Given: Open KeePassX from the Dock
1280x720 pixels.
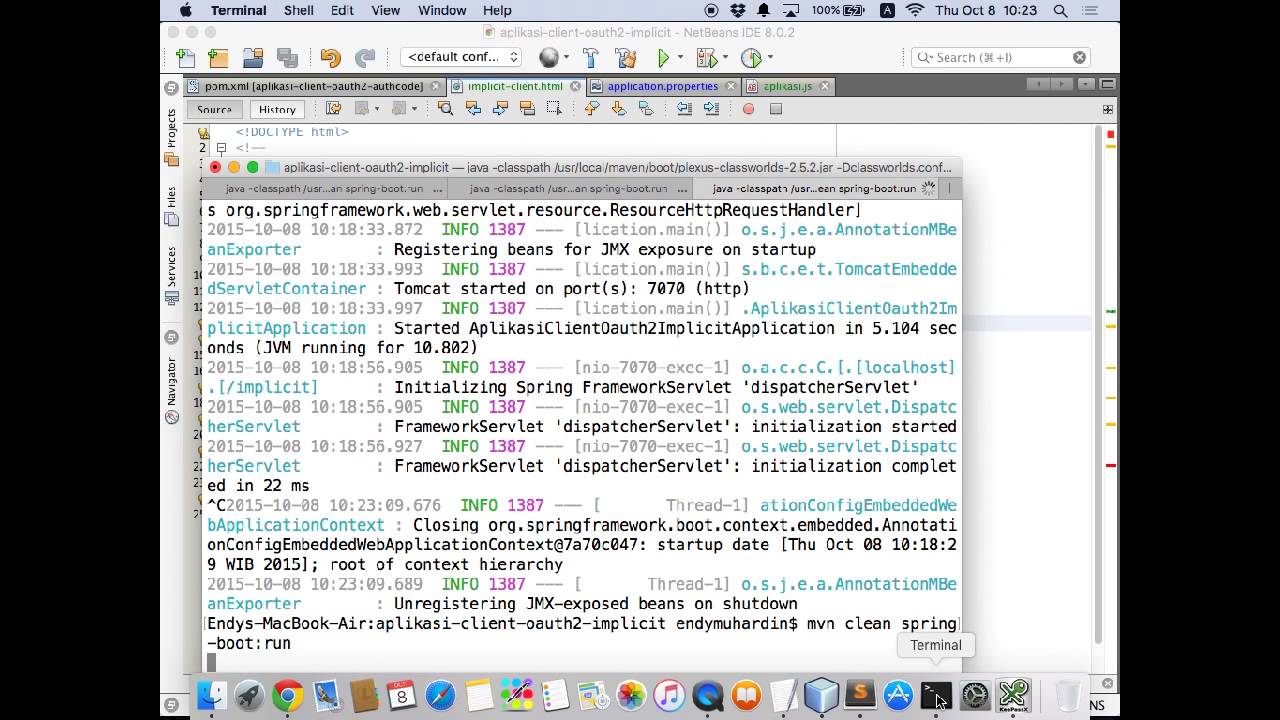Looking at the screenshot, I should click(1014, 695).
